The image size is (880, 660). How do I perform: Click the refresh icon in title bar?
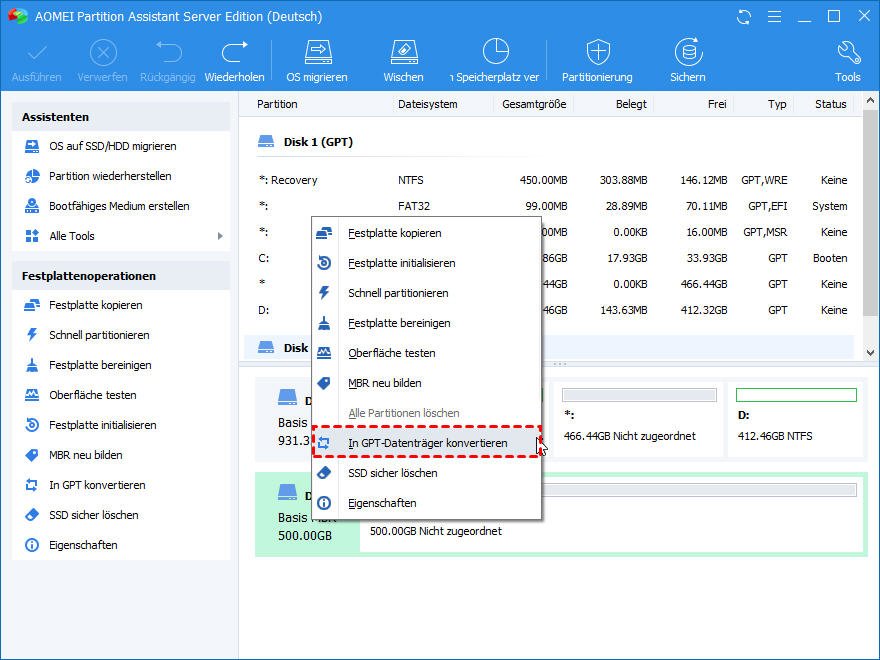tap(744, 17)
